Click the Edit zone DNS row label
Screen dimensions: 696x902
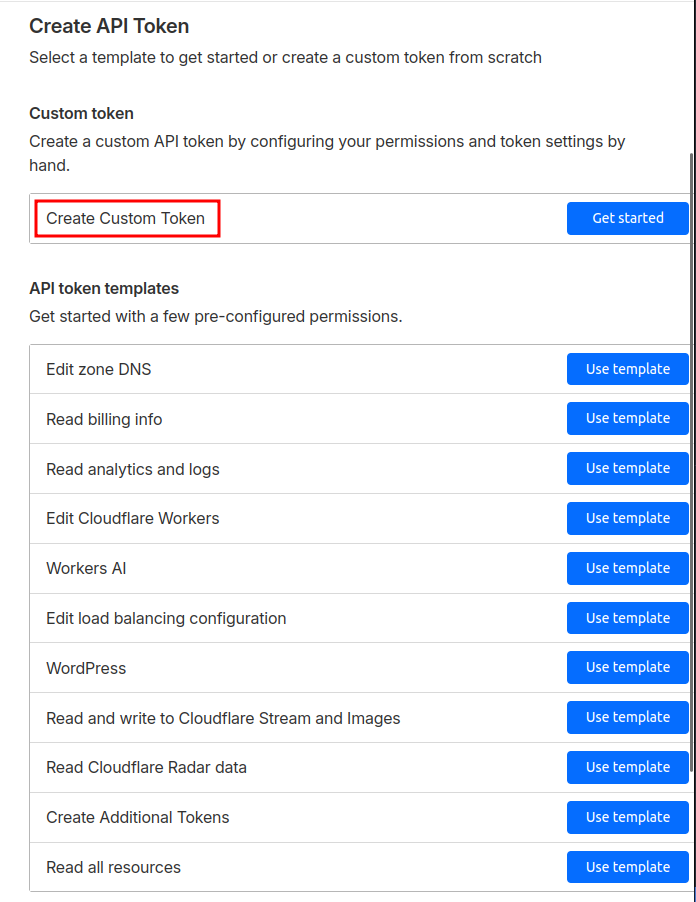tap(99, 370)
